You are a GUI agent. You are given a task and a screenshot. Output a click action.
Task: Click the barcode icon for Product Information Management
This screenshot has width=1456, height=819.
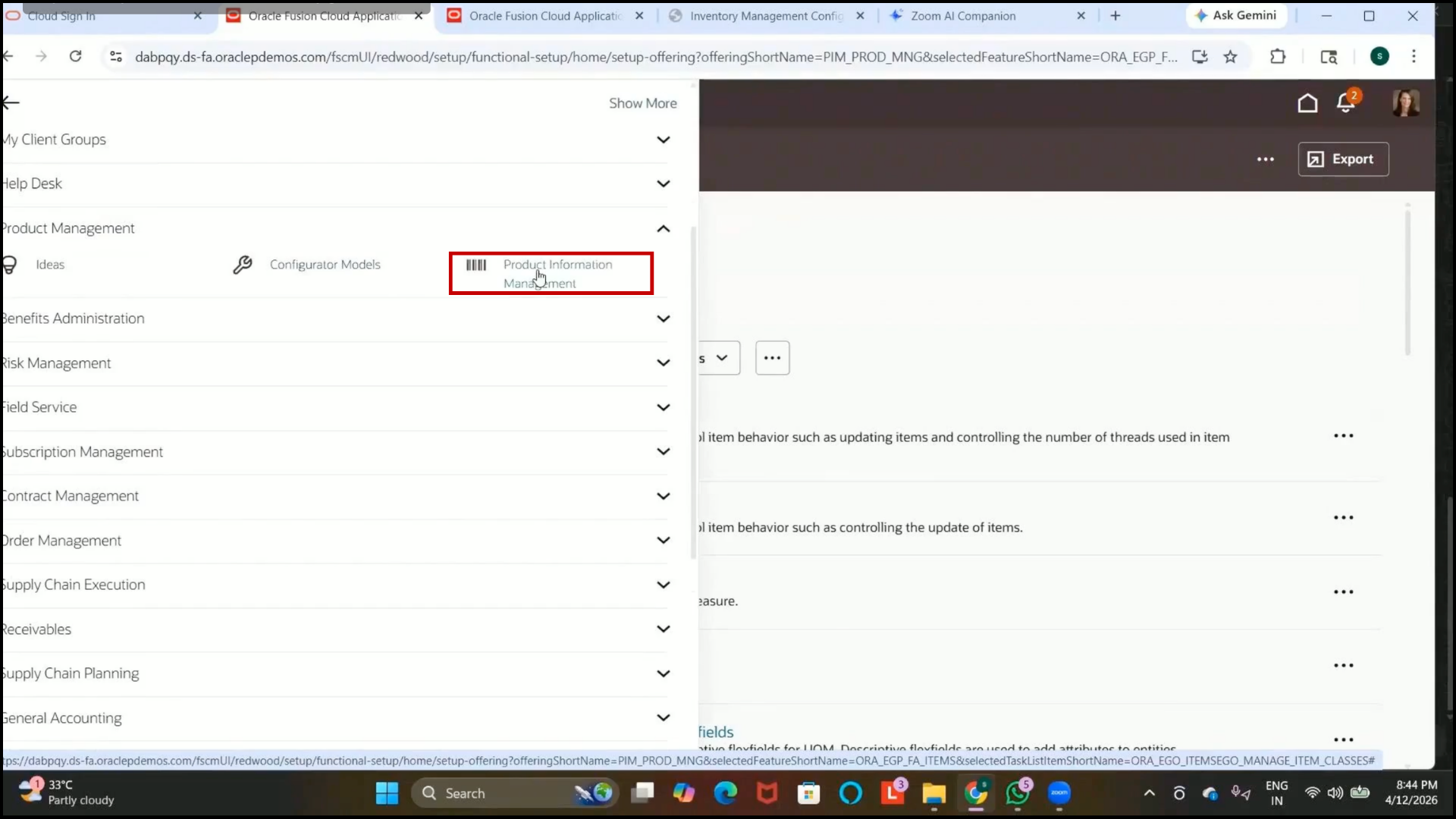click(x=476, y=265)
